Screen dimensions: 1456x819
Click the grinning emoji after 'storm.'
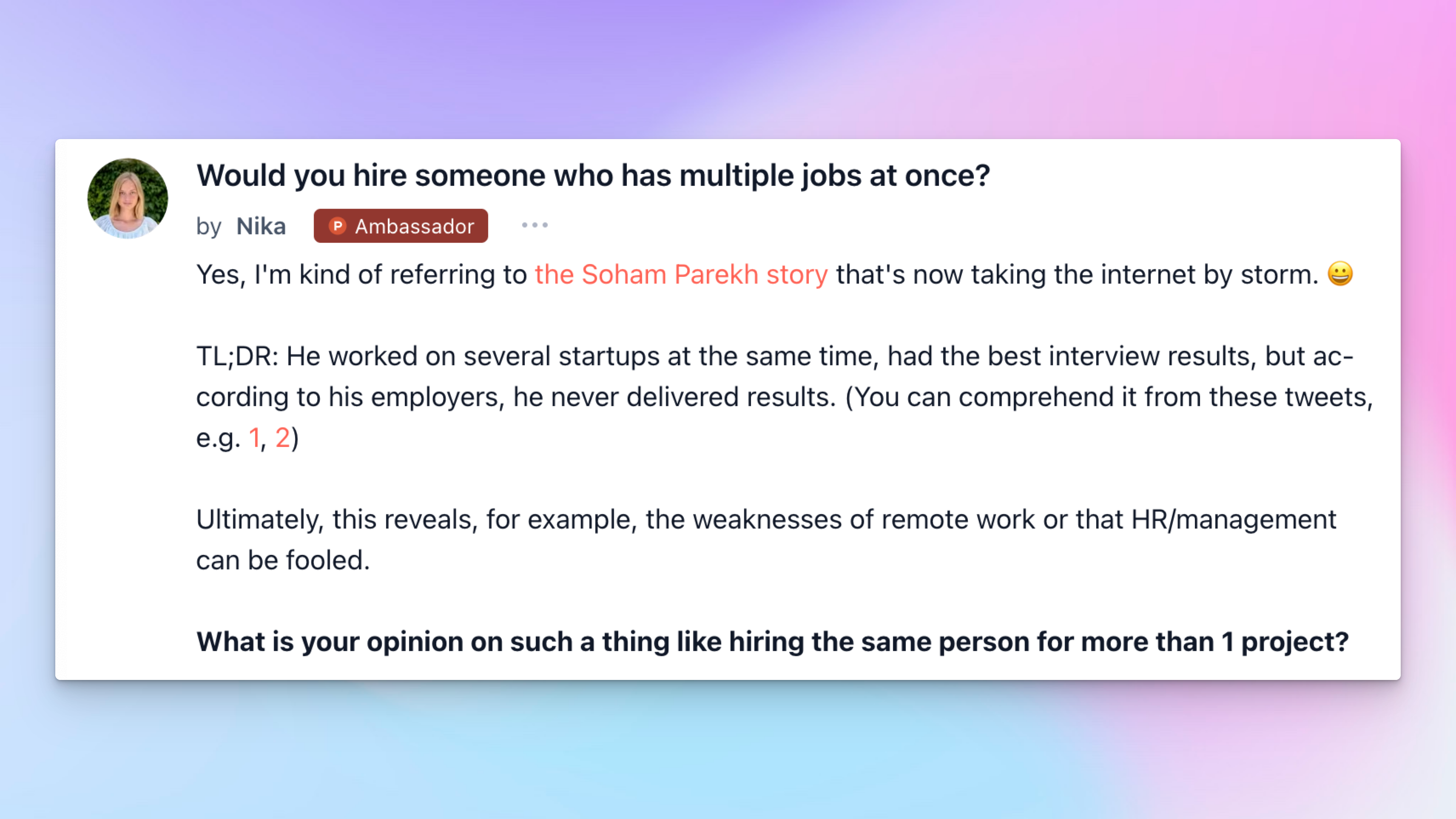click(x=1340, y=274)
